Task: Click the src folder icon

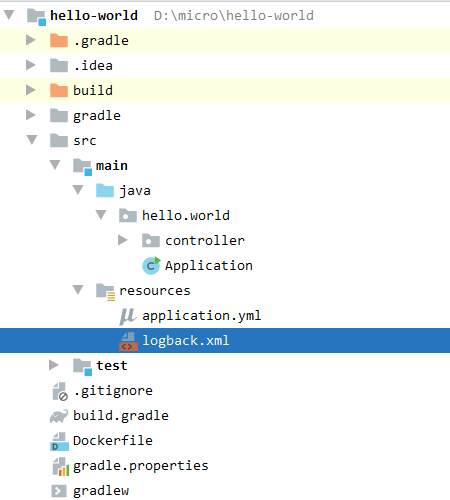Action: click(x=59, y=141)
